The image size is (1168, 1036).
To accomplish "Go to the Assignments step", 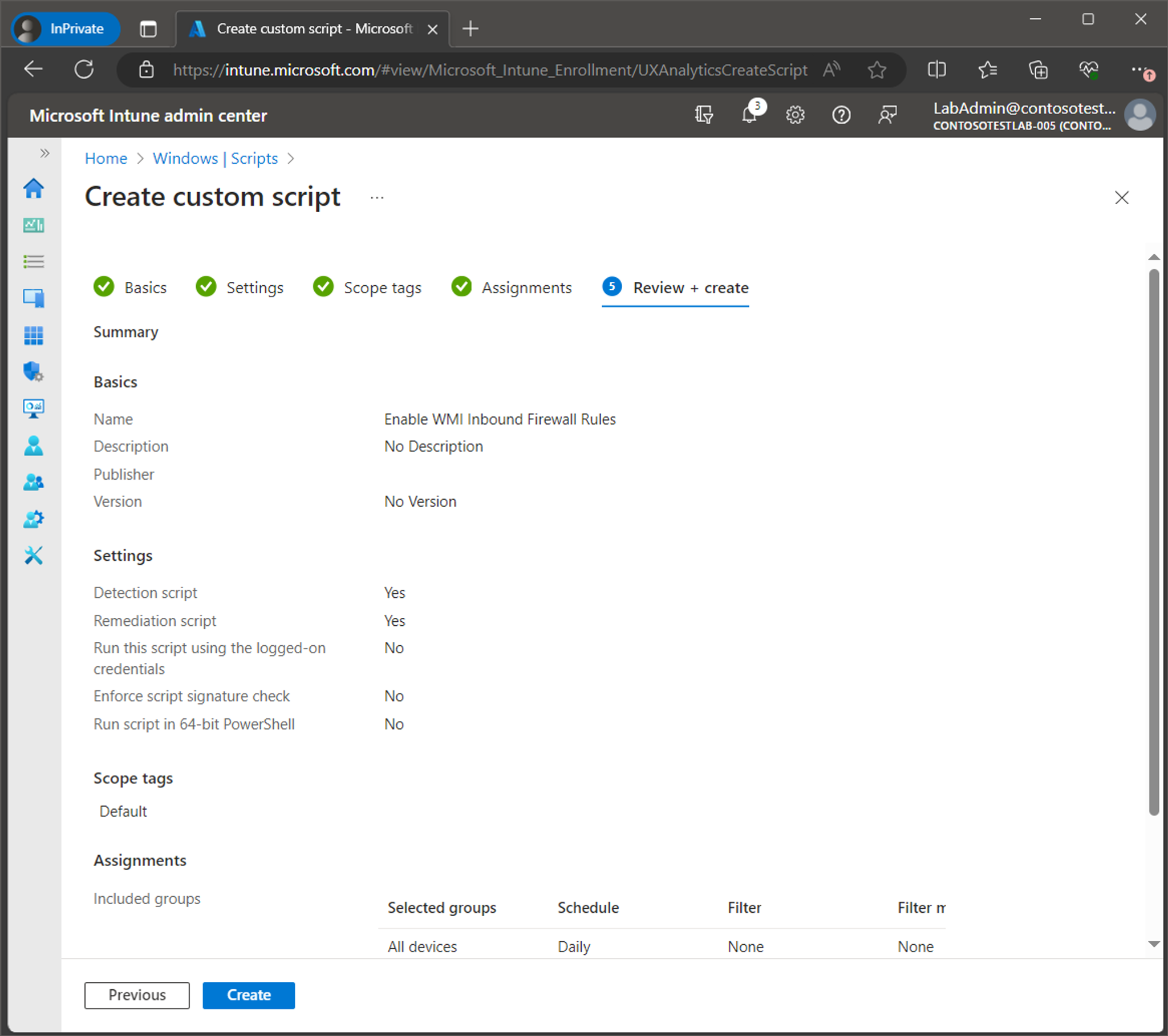I will pos(512,287).
